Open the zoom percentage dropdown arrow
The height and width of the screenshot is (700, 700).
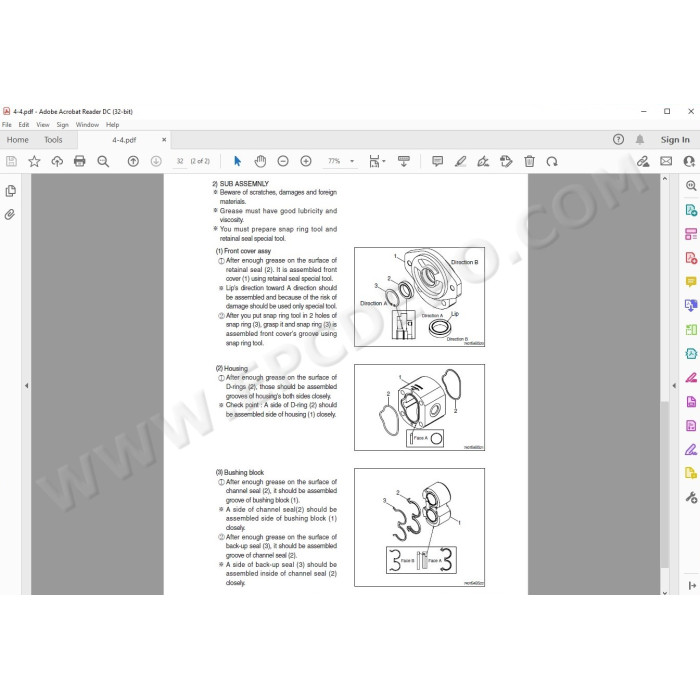pyautogui.click(x=352, y=161)
